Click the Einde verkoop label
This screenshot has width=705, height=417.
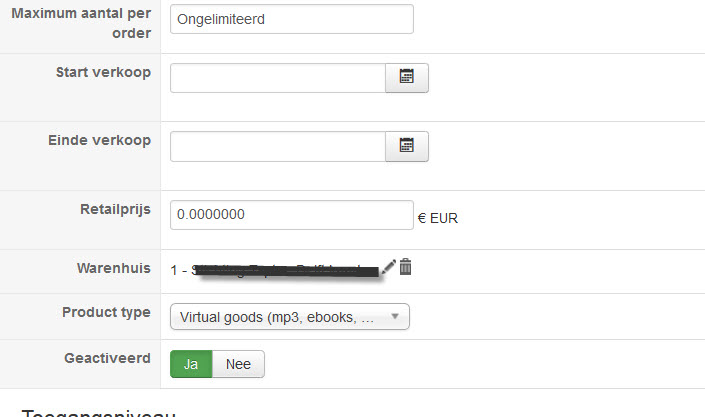(99, 140)
